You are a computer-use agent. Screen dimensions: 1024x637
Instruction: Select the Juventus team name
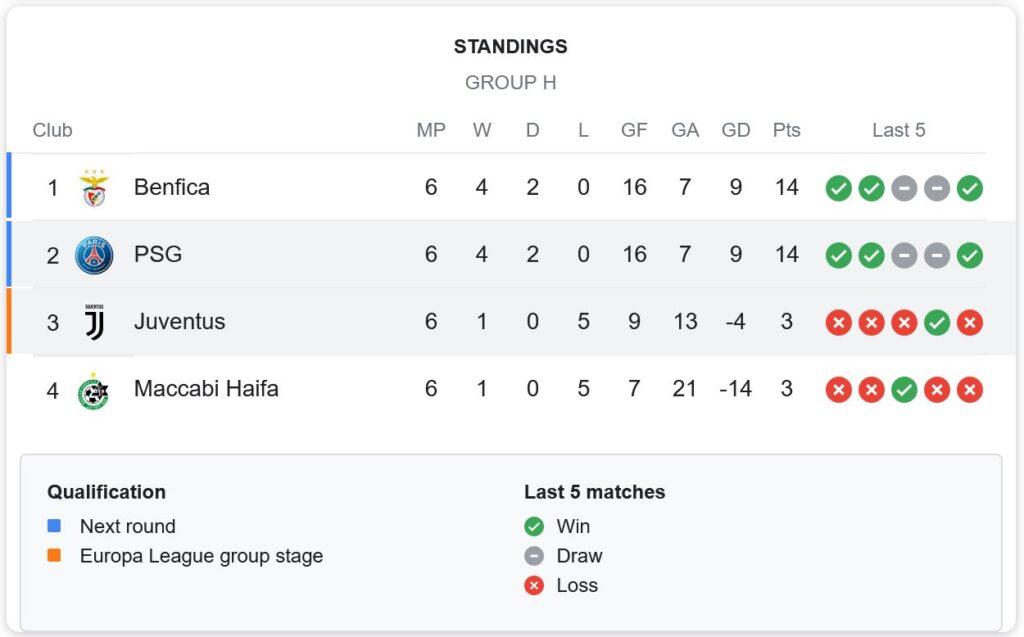tap(180, 322)
